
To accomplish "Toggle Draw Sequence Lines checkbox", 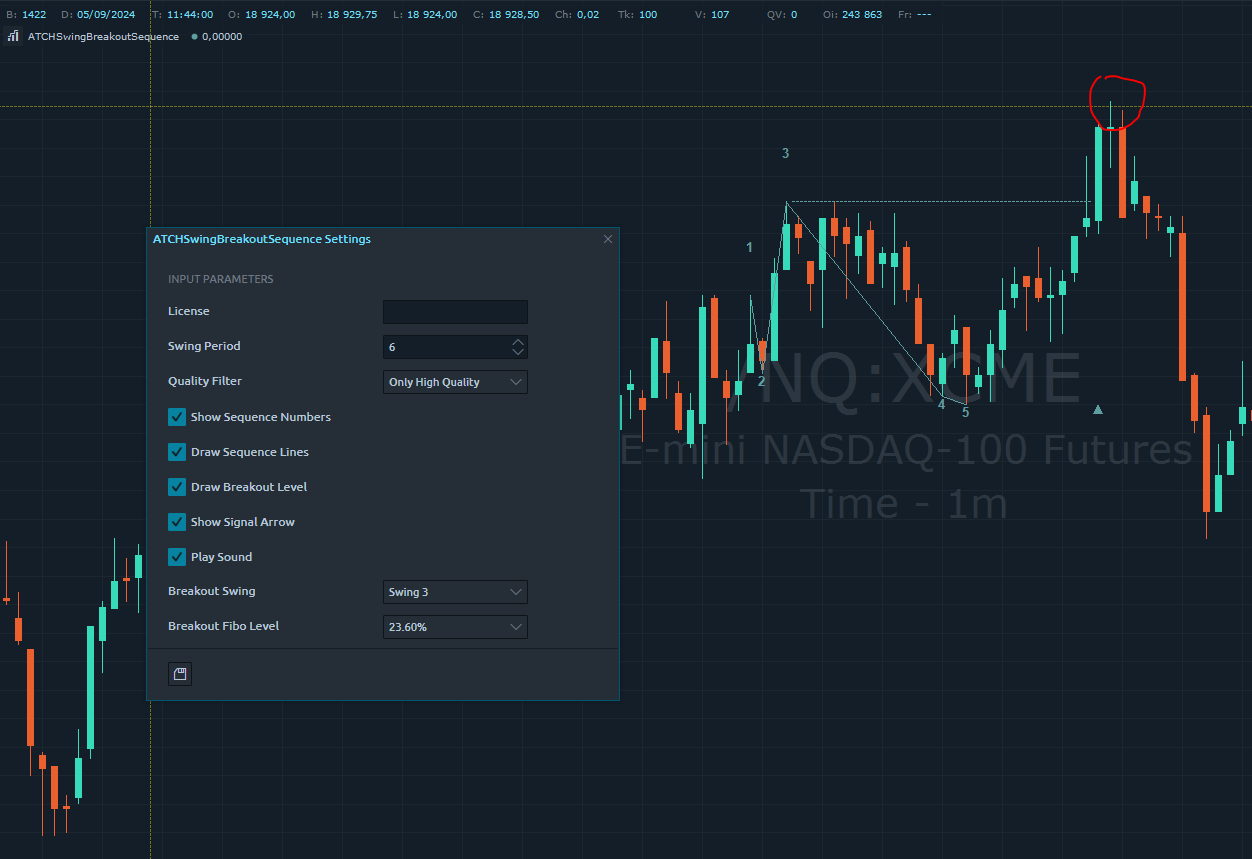I will [x=177, y=452].
